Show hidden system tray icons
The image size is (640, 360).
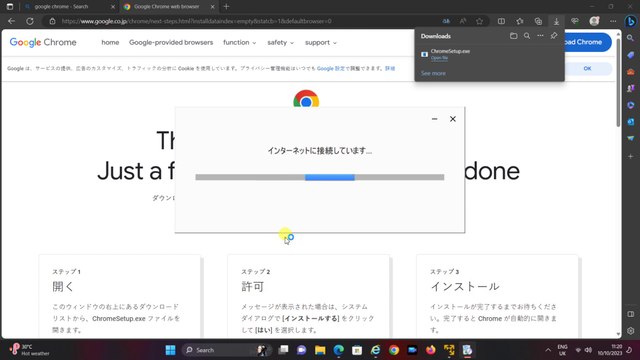548,350
